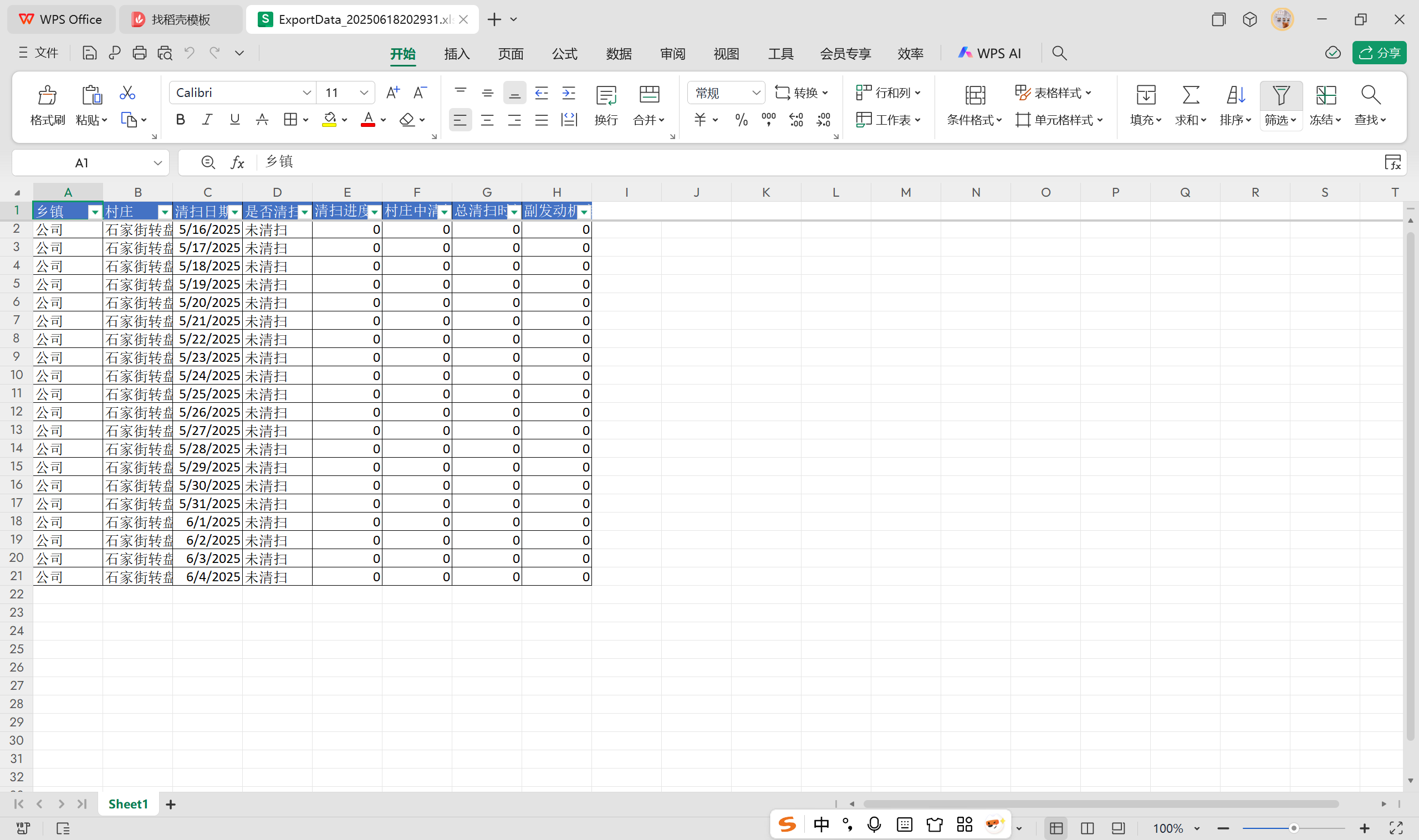Open the Calibri font name dropdown

click(307, 93)
